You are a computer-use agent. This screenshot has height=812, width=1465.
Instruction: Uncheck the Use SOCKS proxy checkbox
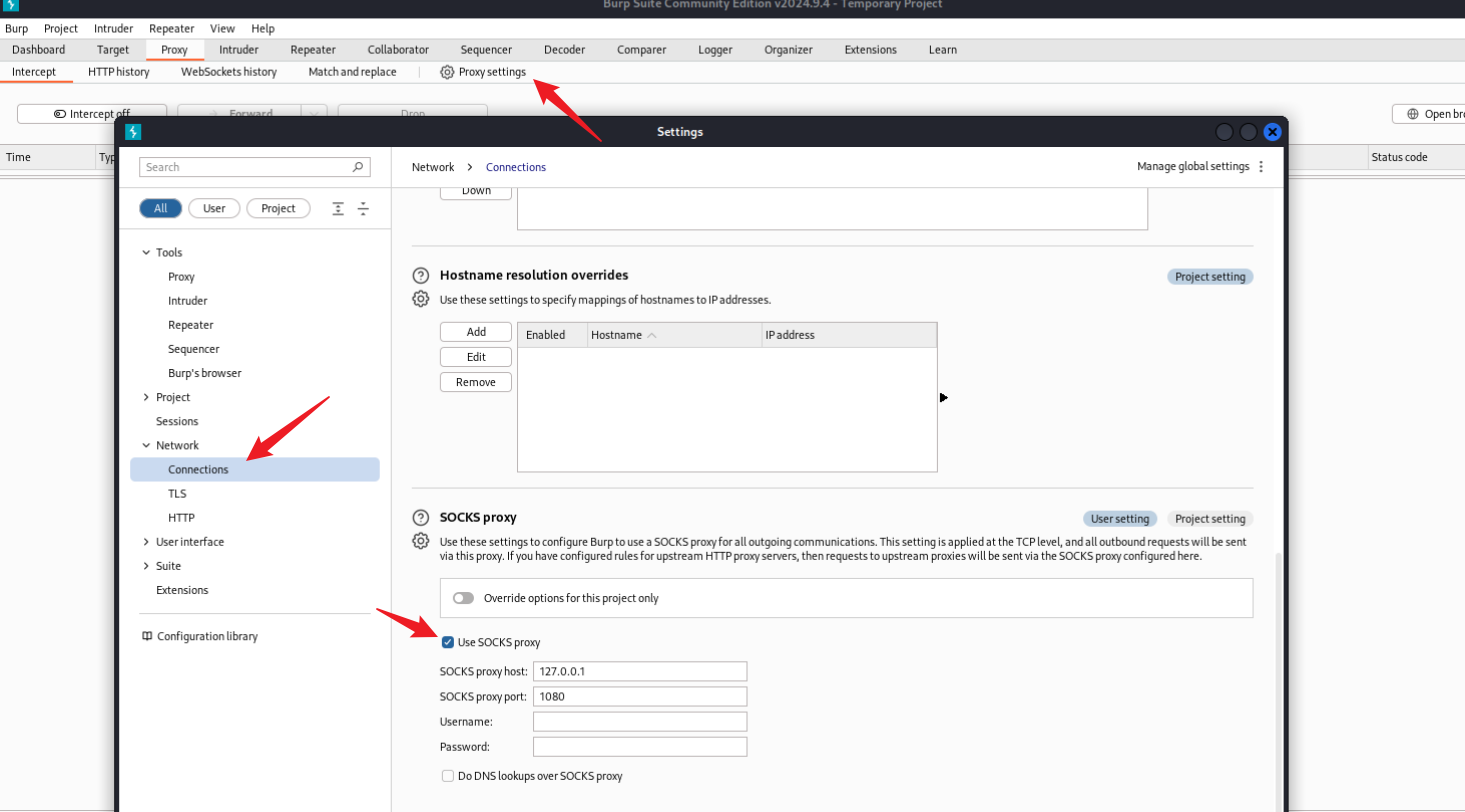(x=448, y=642)
